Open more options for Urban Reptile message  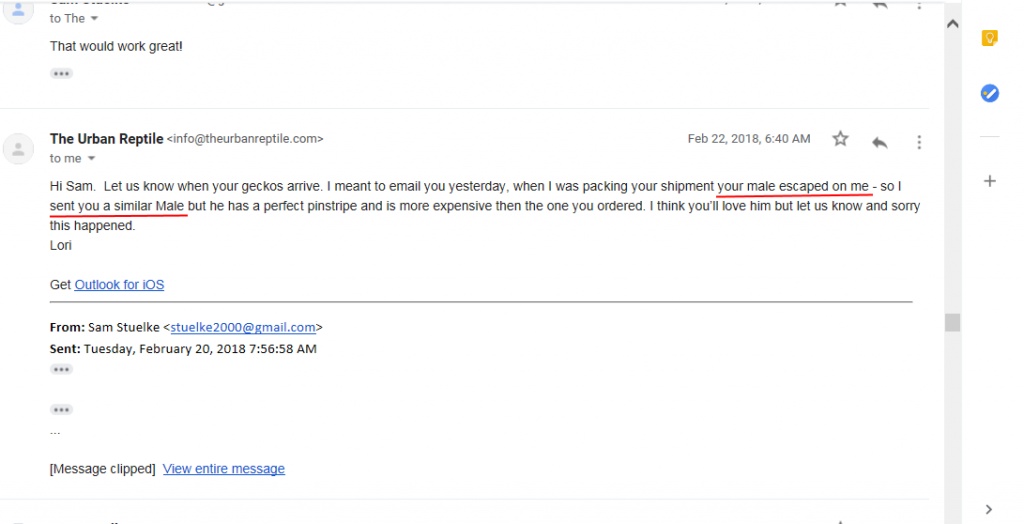(919, 142)
